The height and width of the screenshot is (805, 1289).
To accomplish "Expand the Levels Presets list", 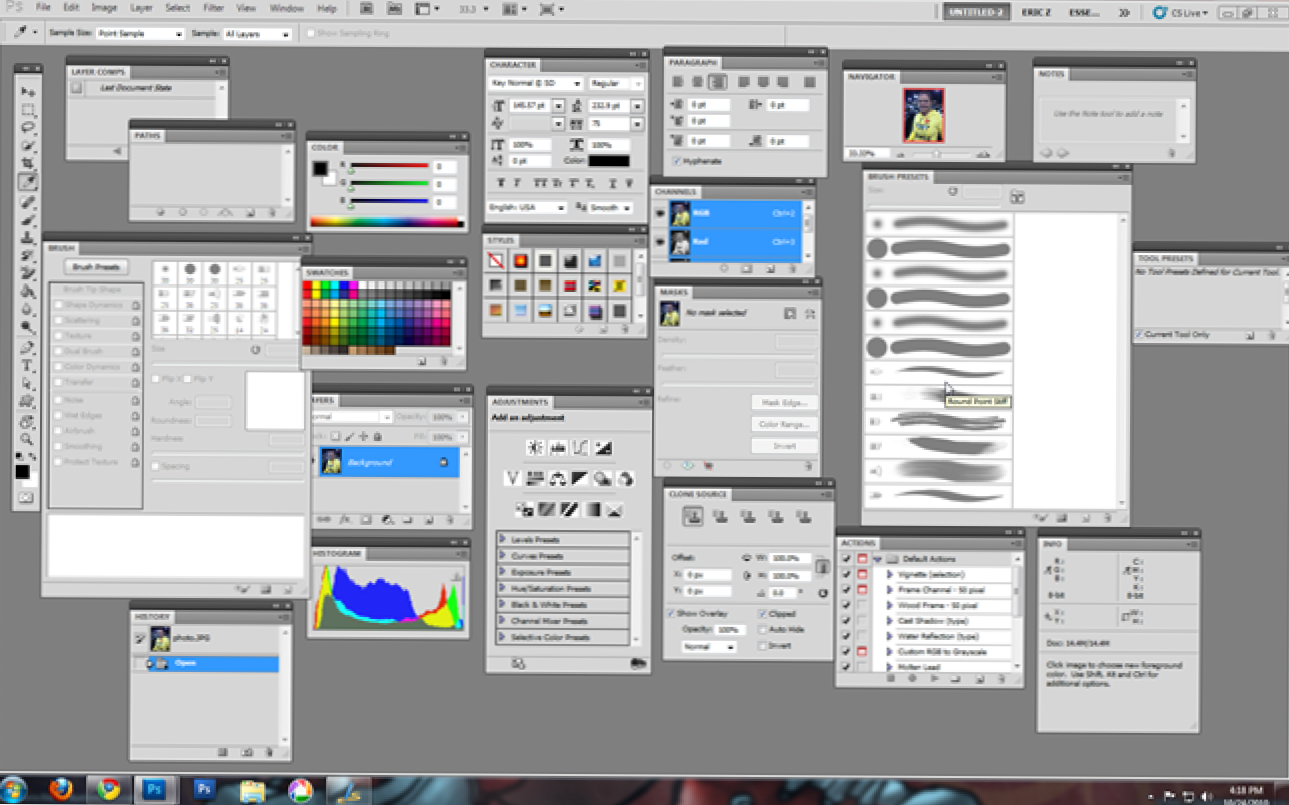I will [503, 540].
